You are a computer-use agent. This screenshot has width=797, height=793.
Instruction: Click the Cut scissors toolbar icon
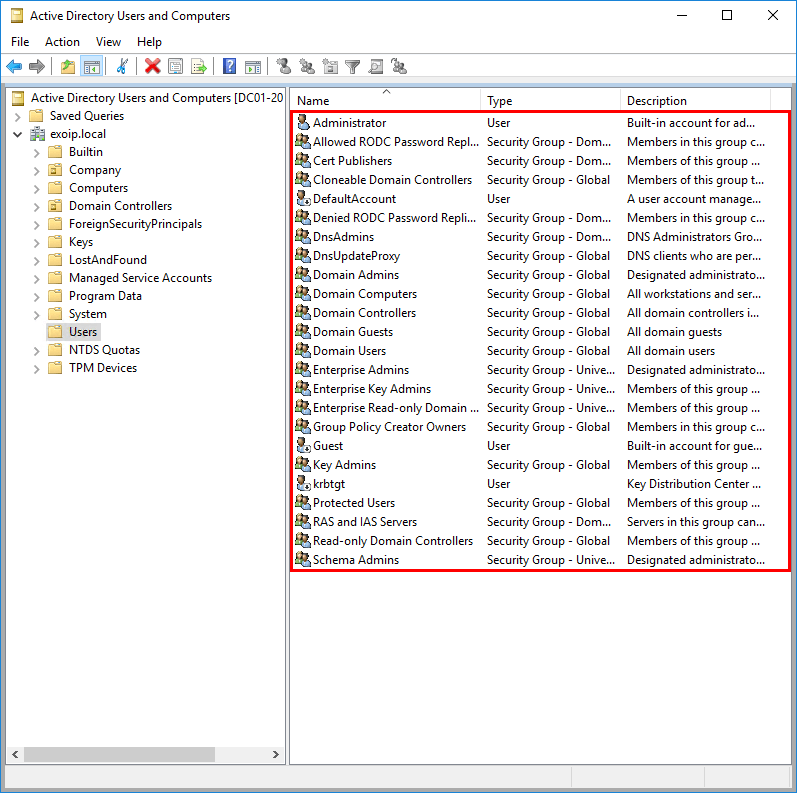(x=122, y=67)
